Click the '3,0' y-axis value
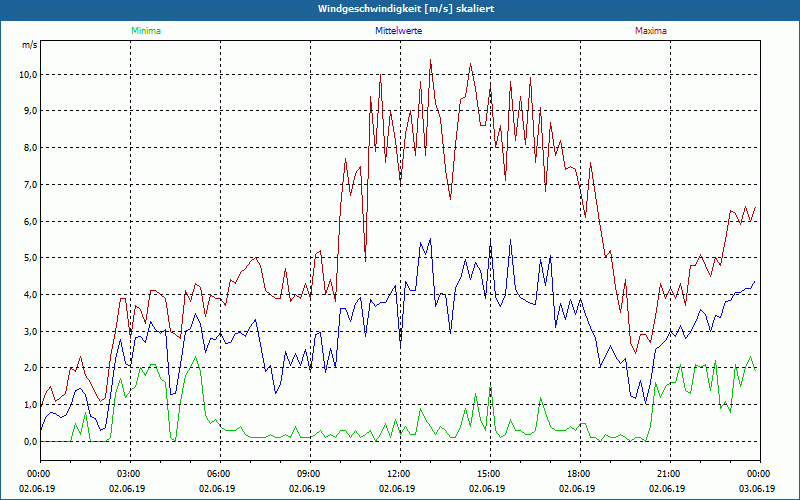 click(31, 332)
